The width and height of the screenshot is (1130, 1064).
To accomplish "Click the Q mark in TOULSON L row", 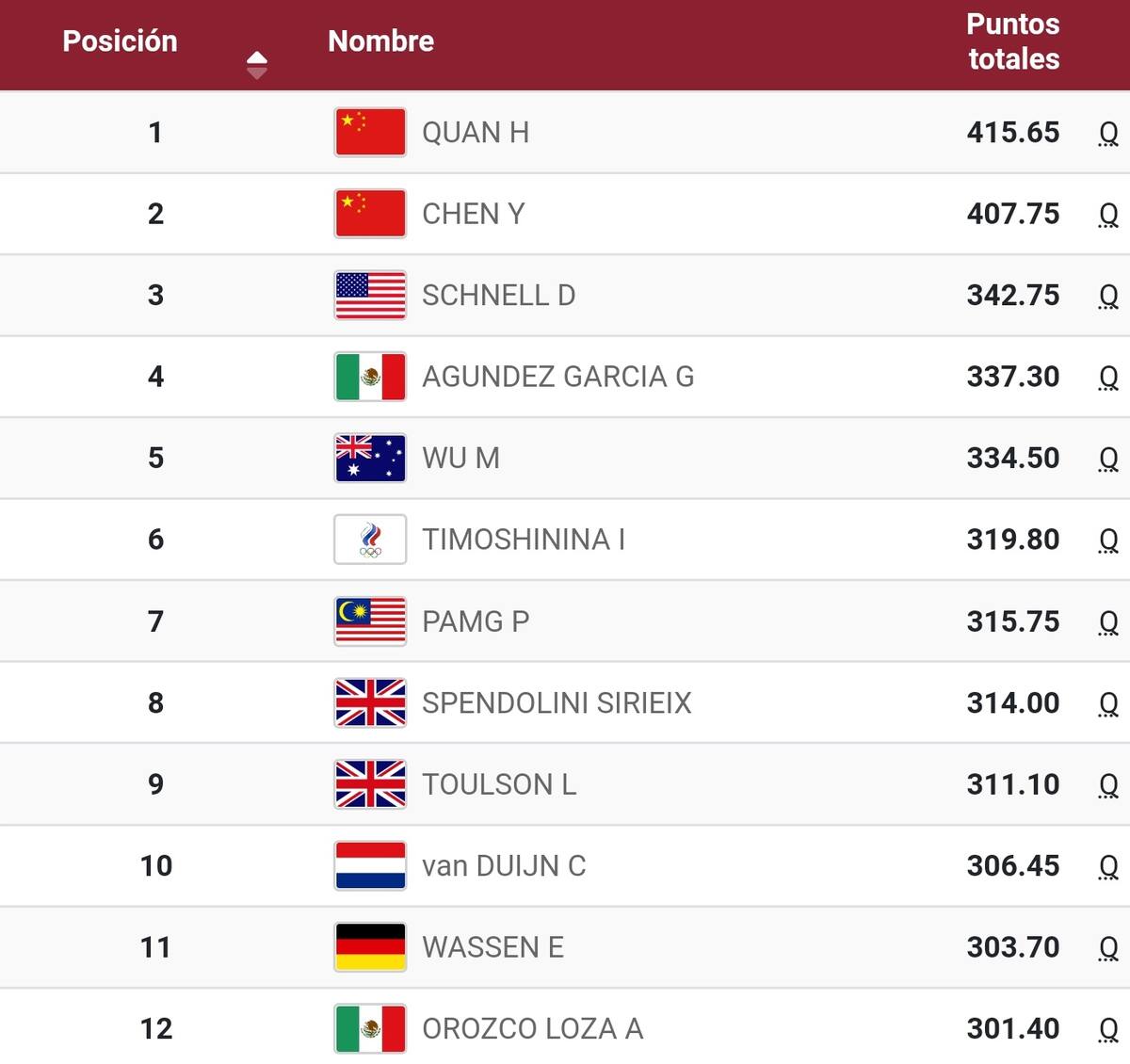I will [1108, 785].
